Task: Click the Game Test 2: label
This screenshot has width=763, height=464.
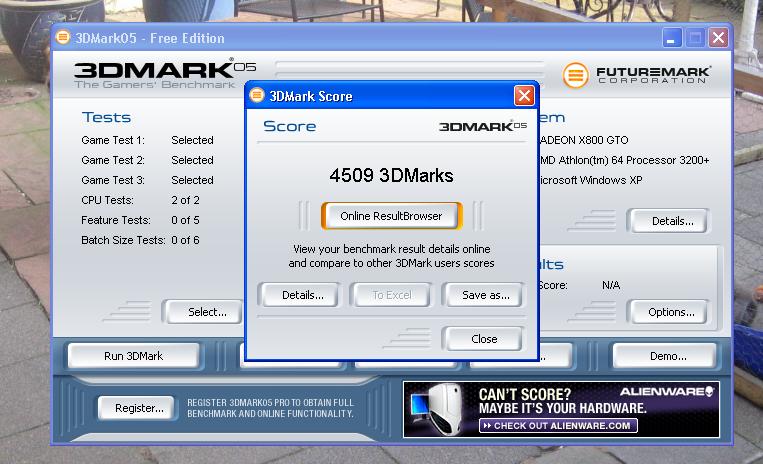Action: point(113,160)
